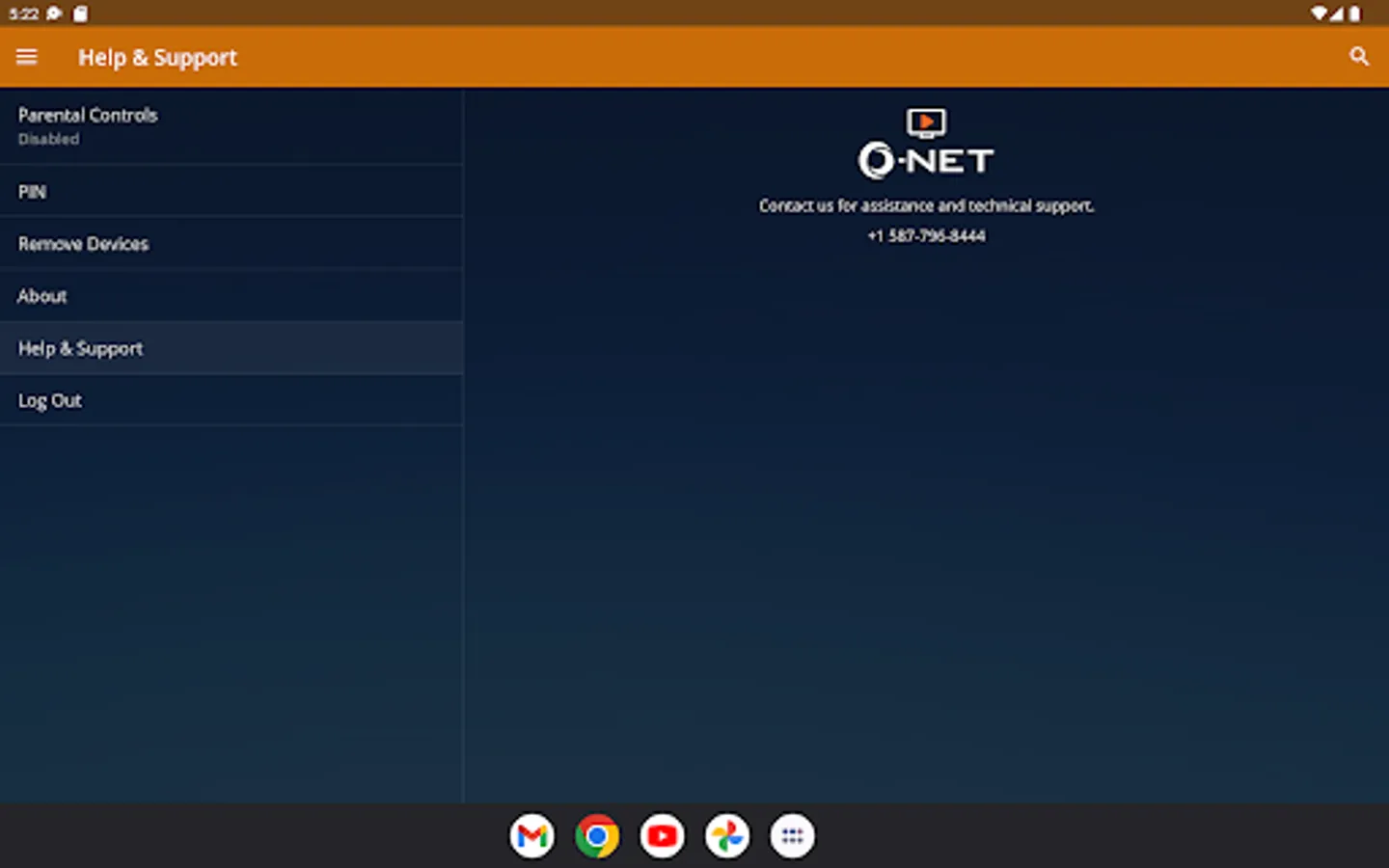This screenshot has height=868, width=1389.
Task: Open the app drawer grid icon
Action: (793, 836)
